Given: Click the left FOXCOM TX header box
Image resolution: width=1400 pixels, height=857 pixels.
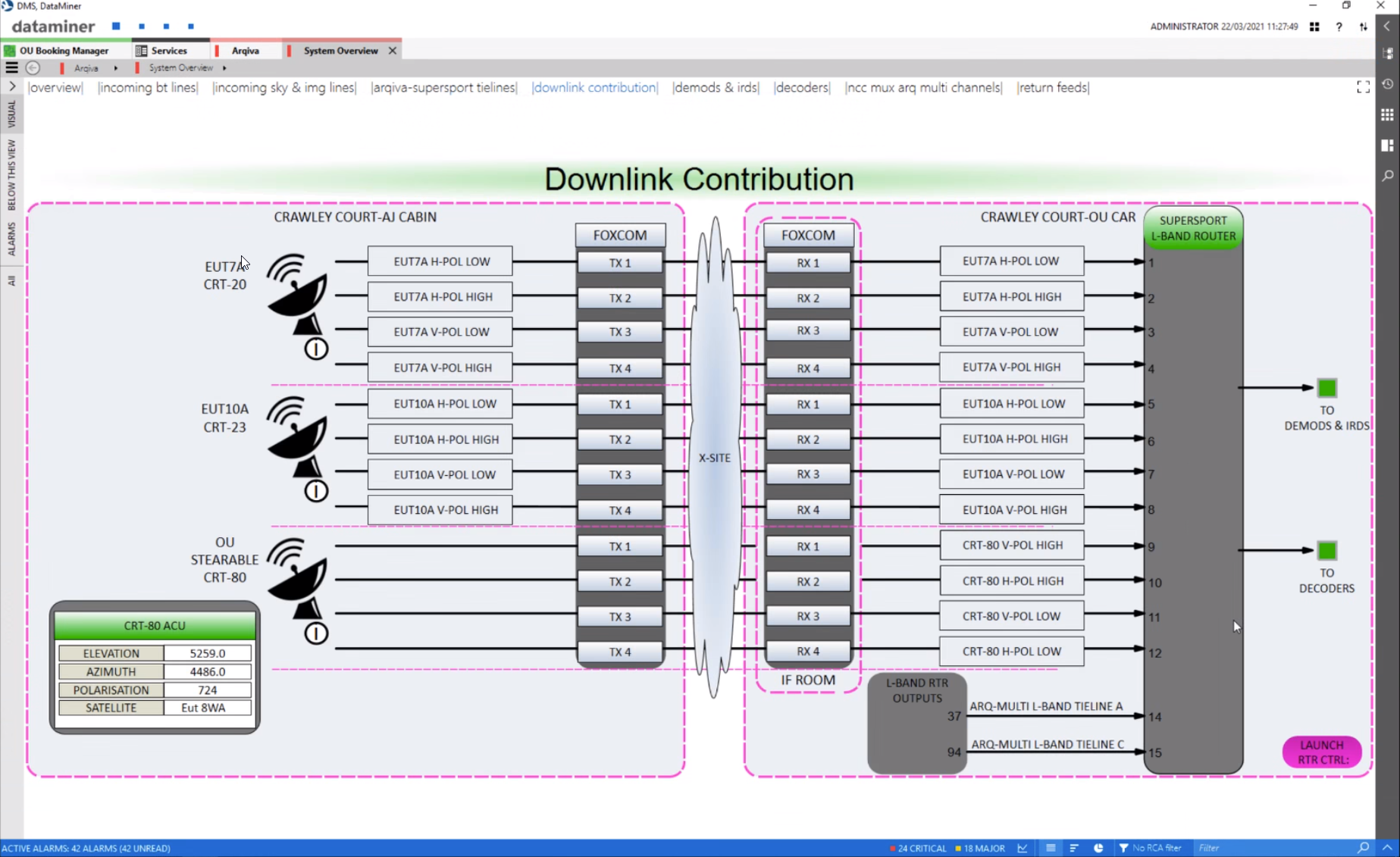Looking at the screenshot, I should (x=620, y=236).
